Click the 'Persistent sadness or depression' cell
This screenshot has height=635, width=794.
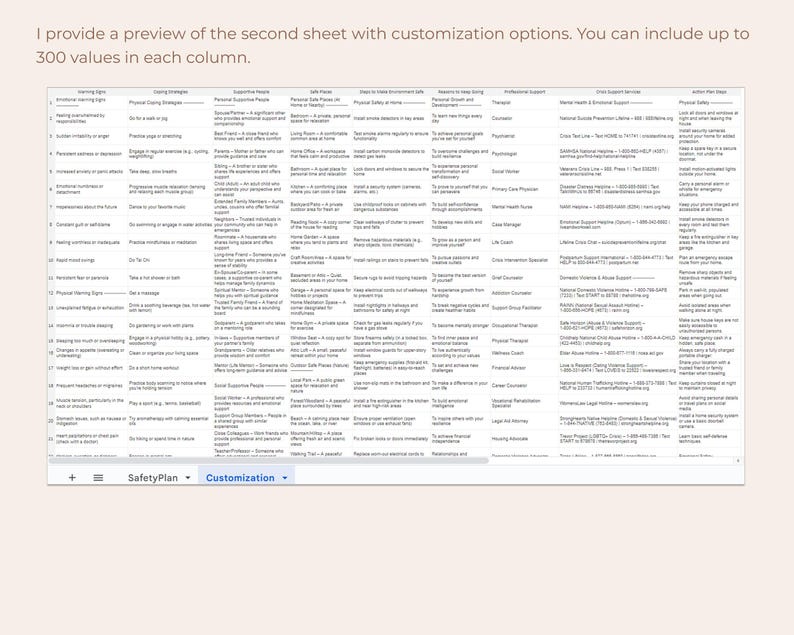click(92, 153)
